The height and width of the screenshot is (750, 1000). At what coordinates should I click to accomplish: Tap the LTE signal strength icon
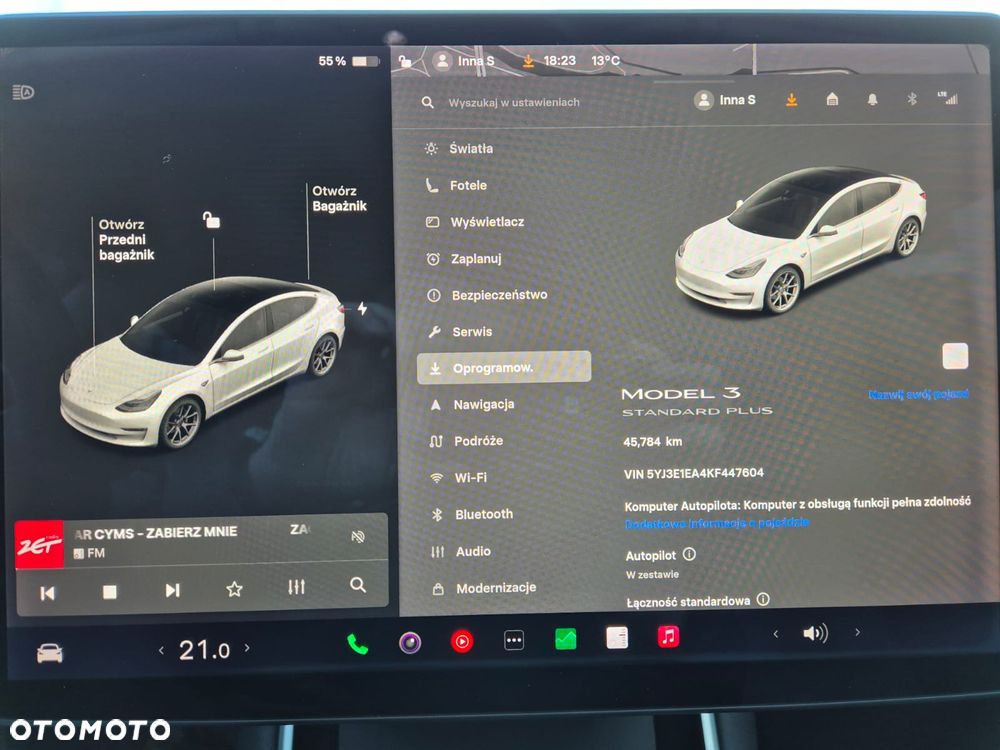point(948,98)
